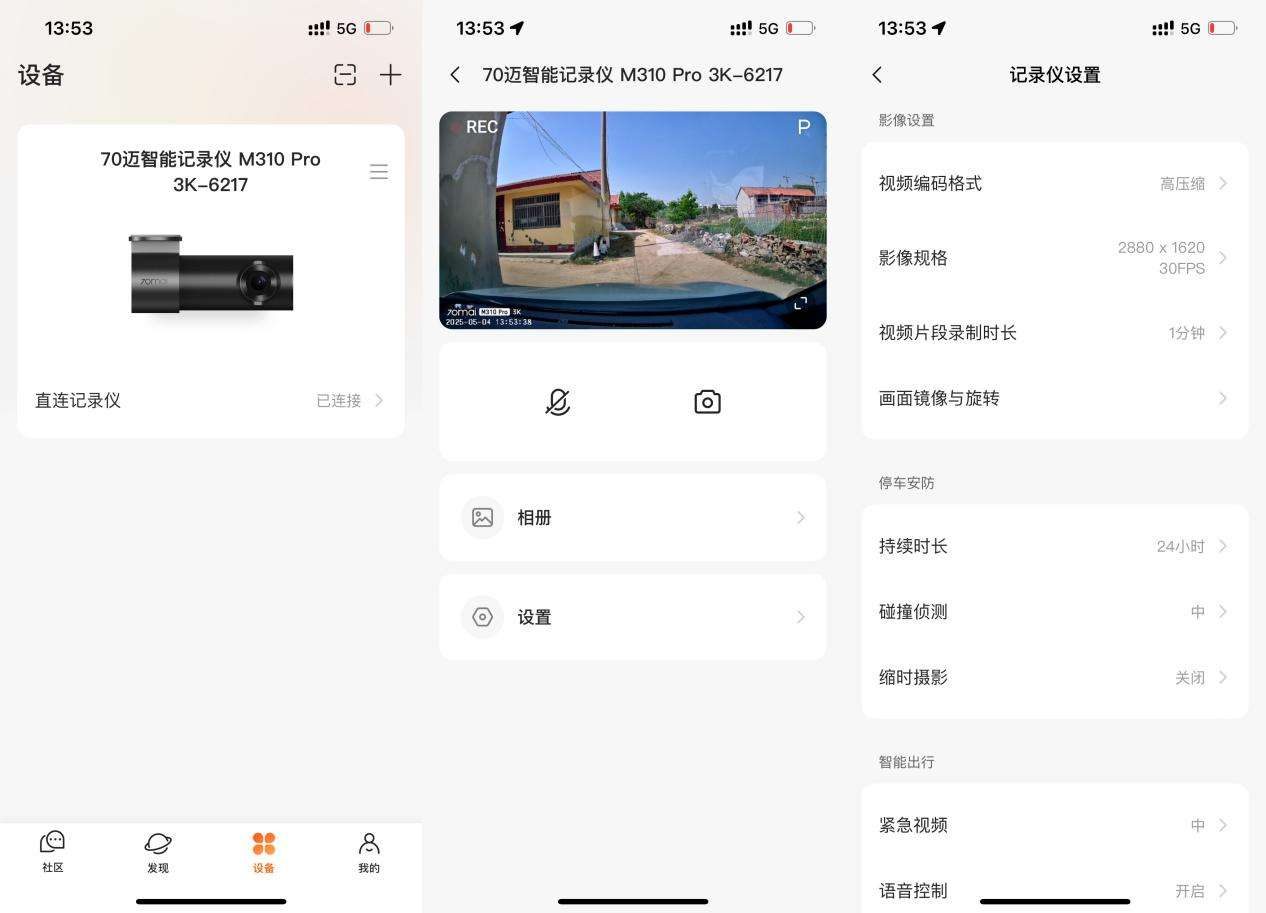Open 直连记录仪 connection row
The image size is (1266, 913).
[211, 400]
